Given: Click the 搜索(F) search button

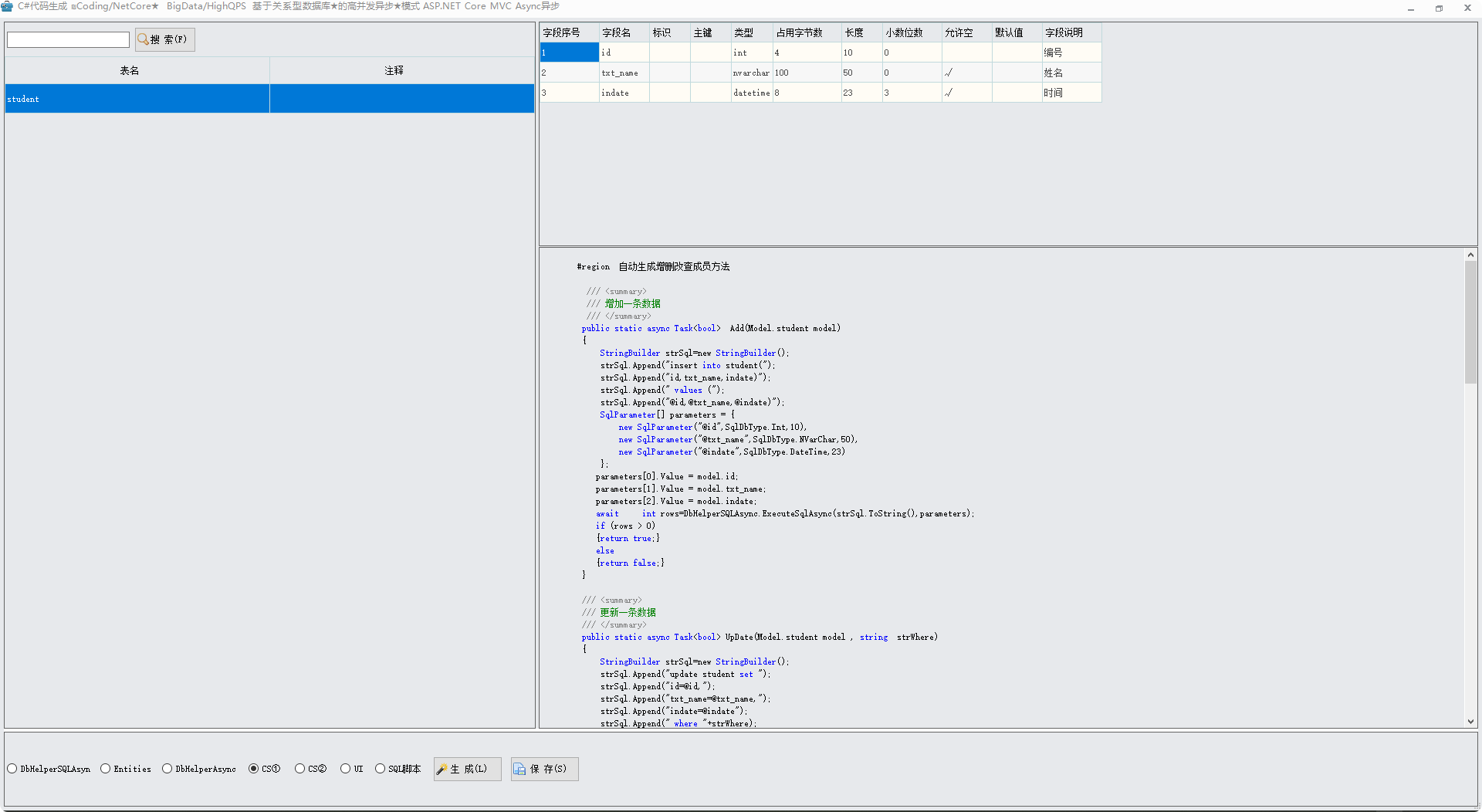Looking at the screenshot, I should [165, 39].
